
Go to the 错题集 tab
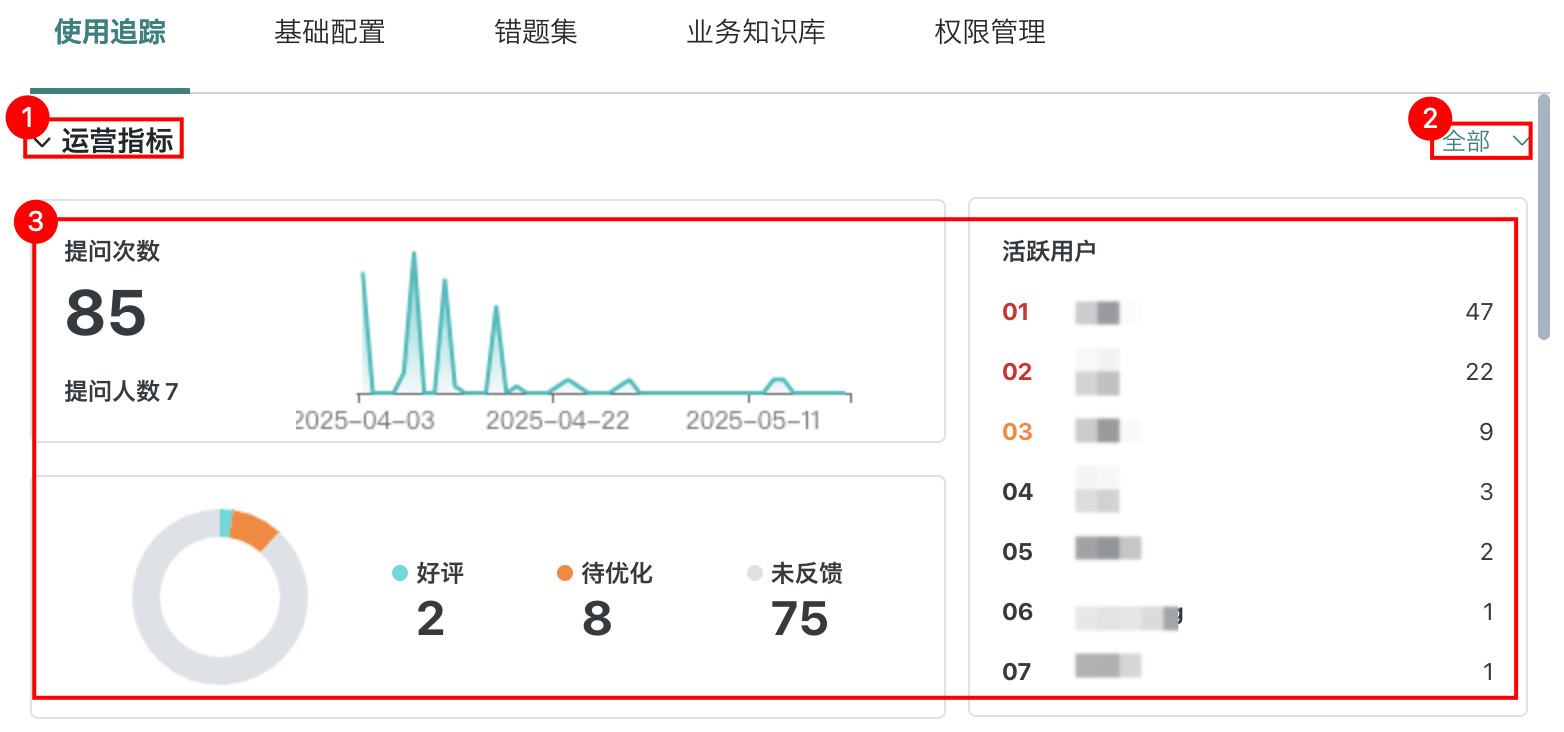tap(535, 32)
